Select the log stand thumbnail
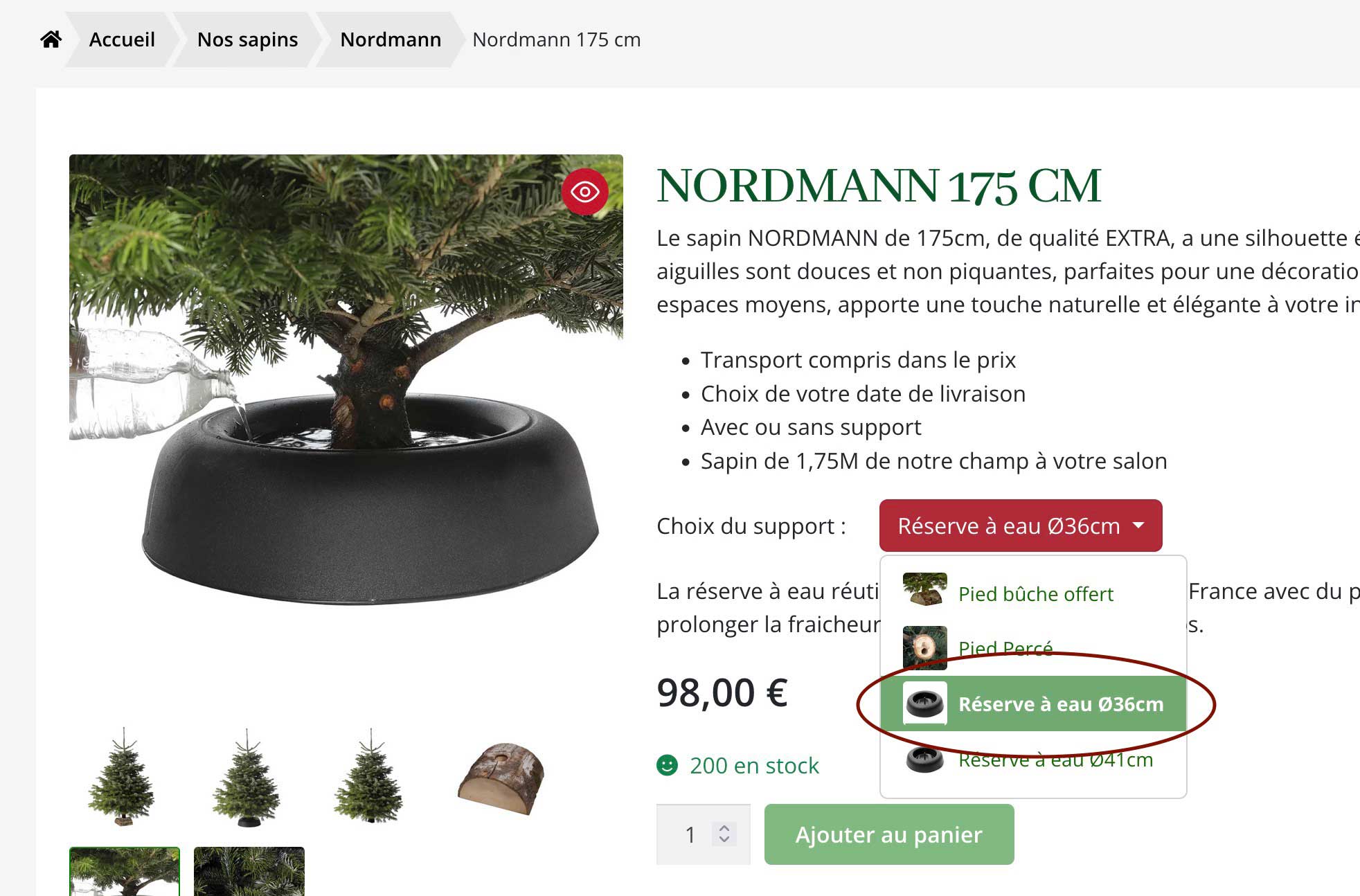Viewport: 1360px width, 896px height. pos(501,777)
